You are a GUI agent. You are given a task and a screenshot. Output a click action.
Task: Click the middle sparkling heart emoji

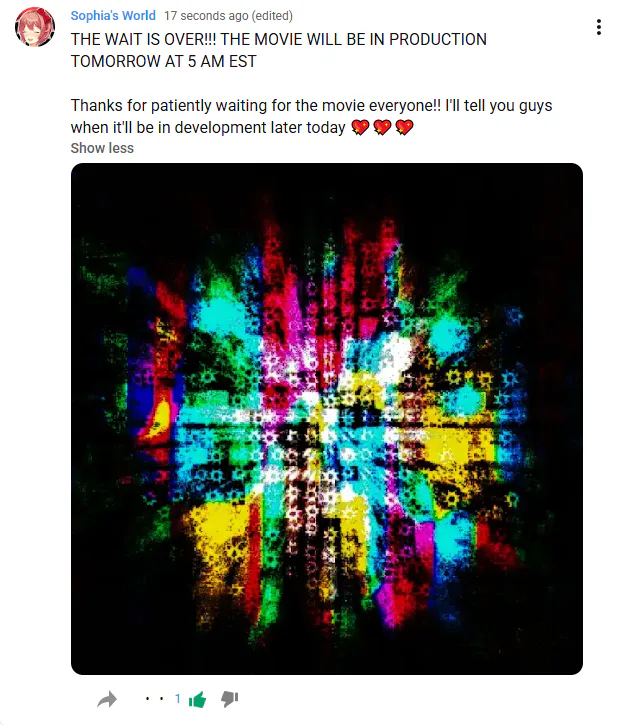[x=382, y=127]
